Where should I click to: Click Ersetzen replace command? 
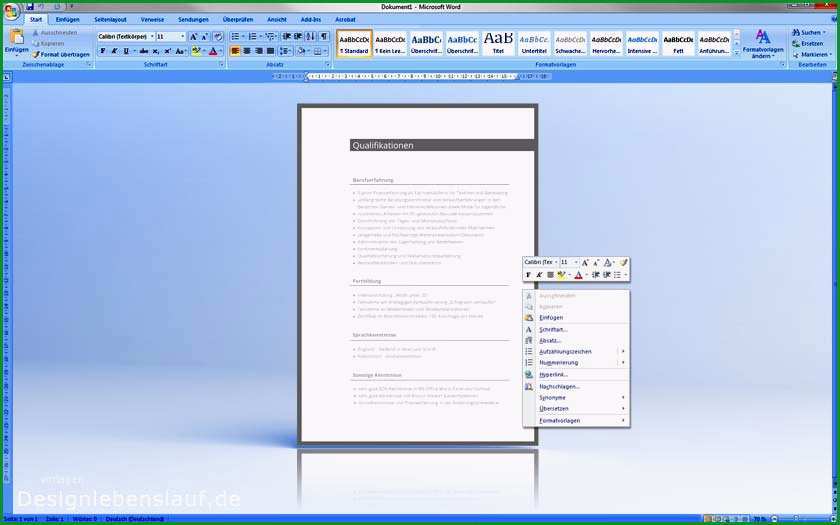(x=808, y=43)
